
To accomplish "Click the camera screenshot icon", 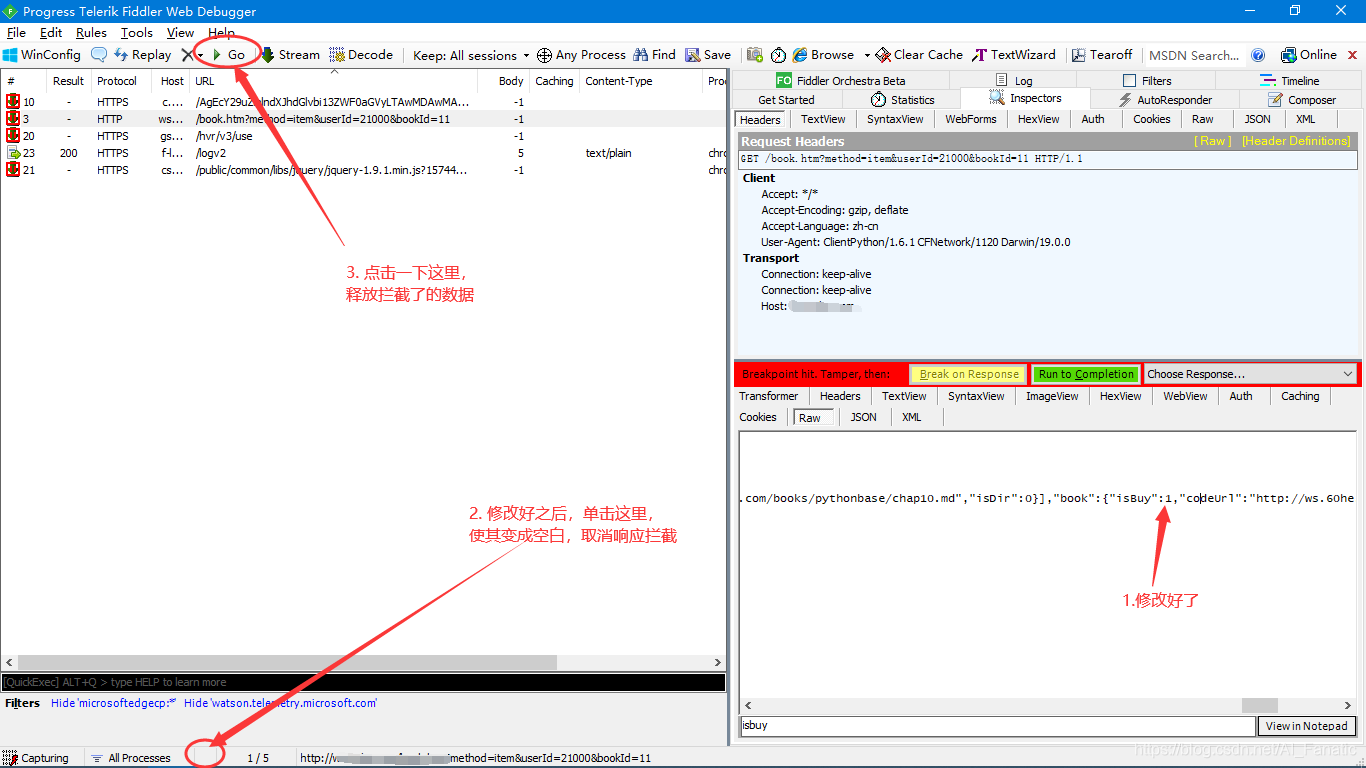I will pos(754,55).
